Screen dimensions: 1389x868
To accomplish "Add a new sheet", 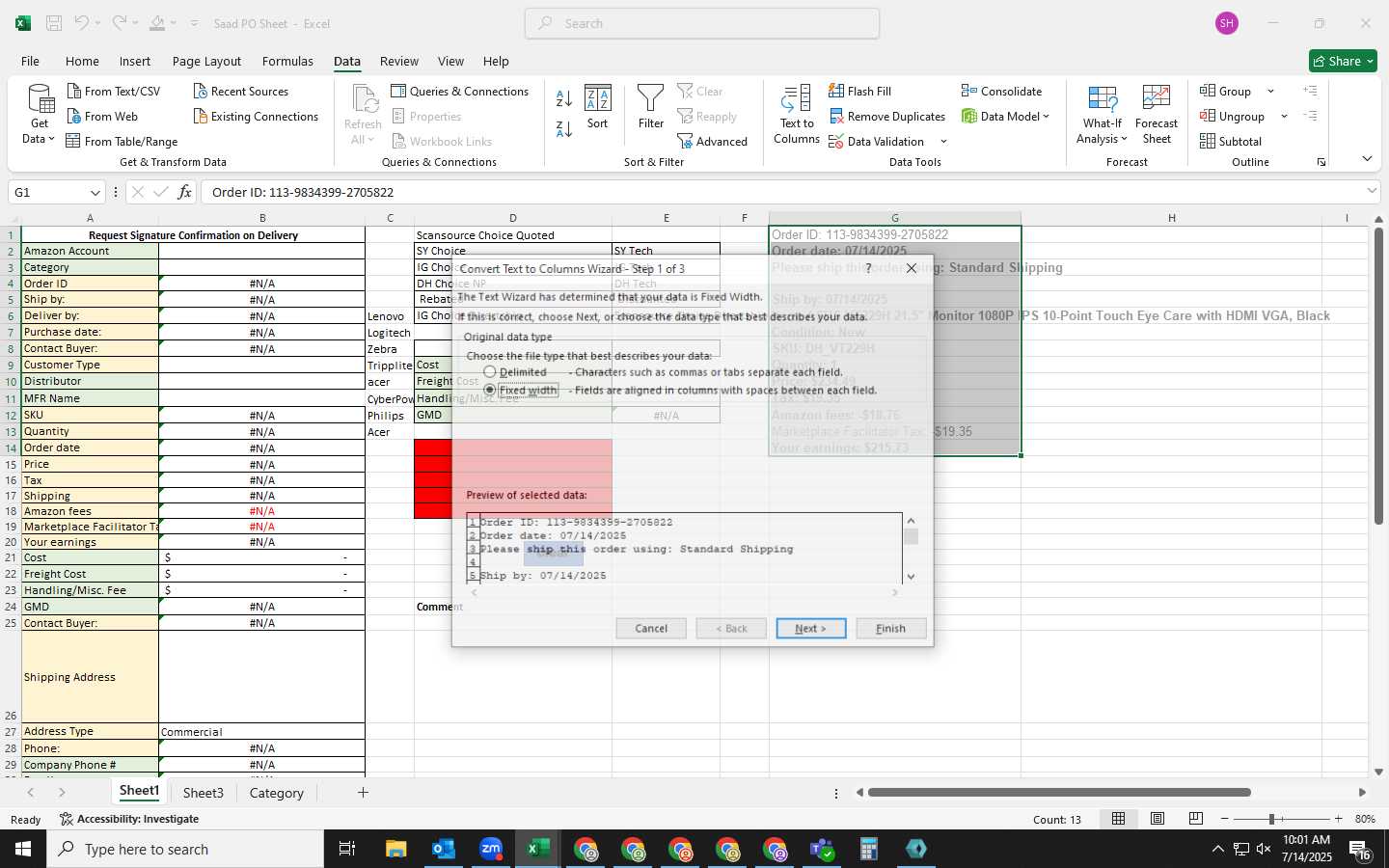I will coord(363,793).
